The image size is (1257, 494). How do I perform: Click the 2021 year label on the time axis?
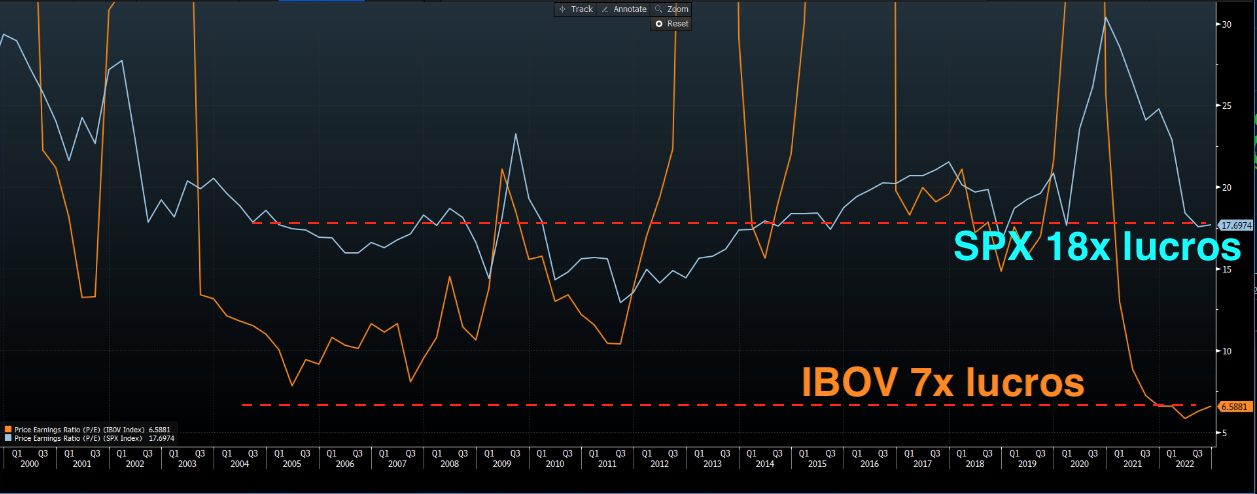(x=1132, y=464)
